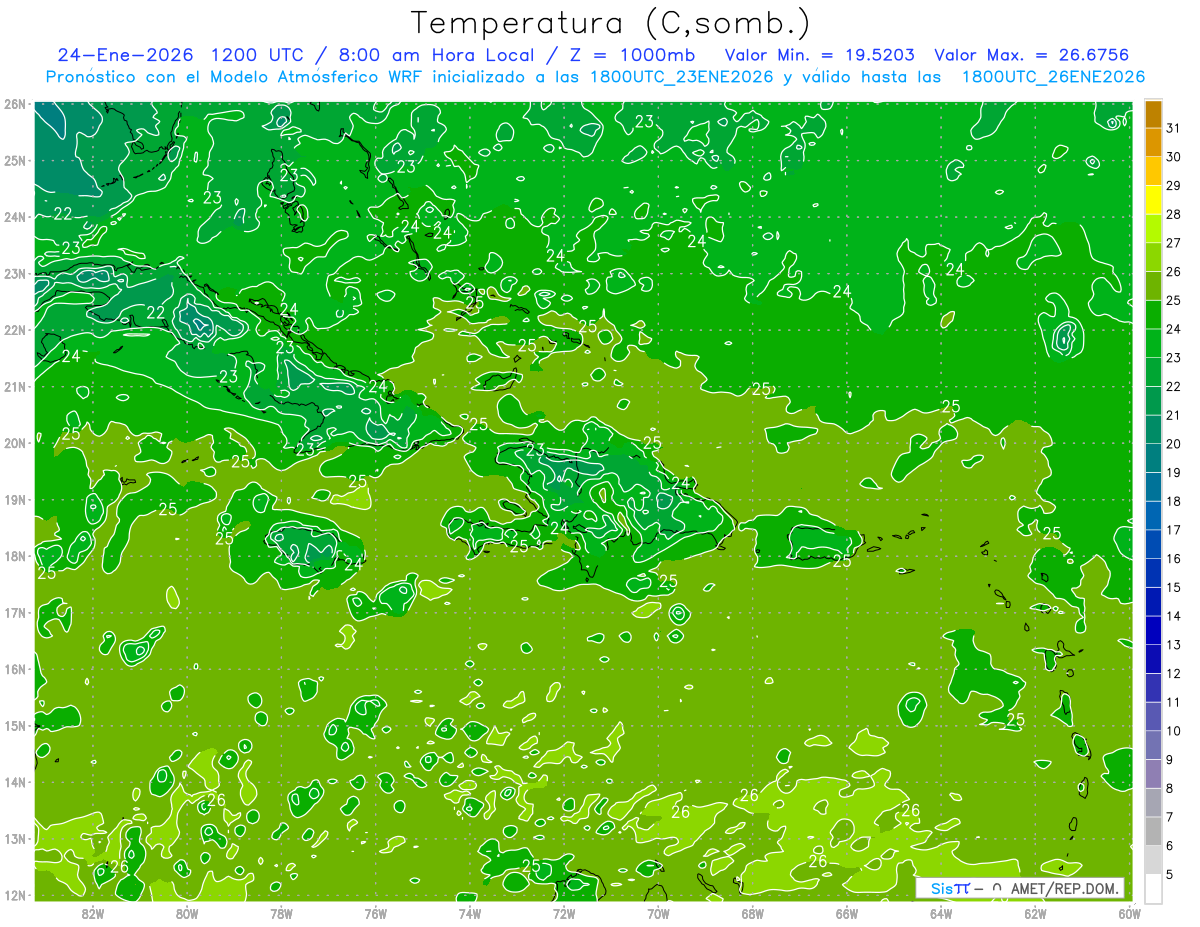
Task: Click the colorbar segment between 30 and 31
Action: 1153,143
